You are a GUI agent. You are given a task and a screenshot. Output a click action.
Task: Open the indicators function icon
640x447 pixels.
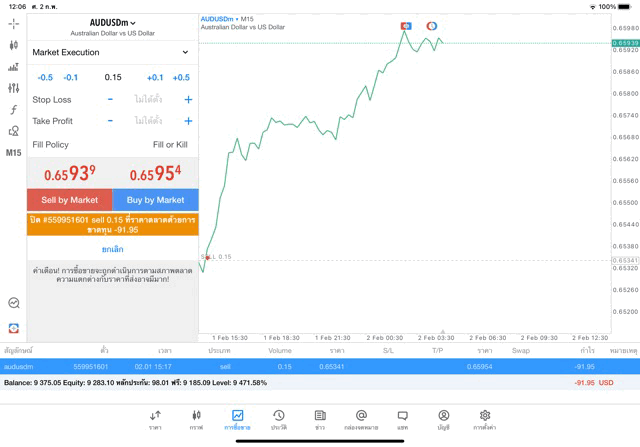coord(13,110)
